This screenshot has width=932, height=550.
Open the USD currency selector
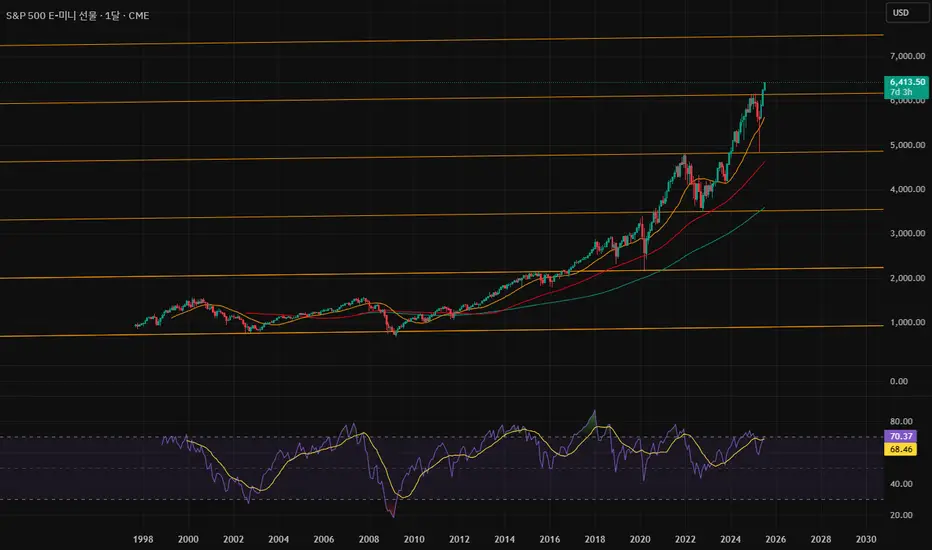click(907, 12)
